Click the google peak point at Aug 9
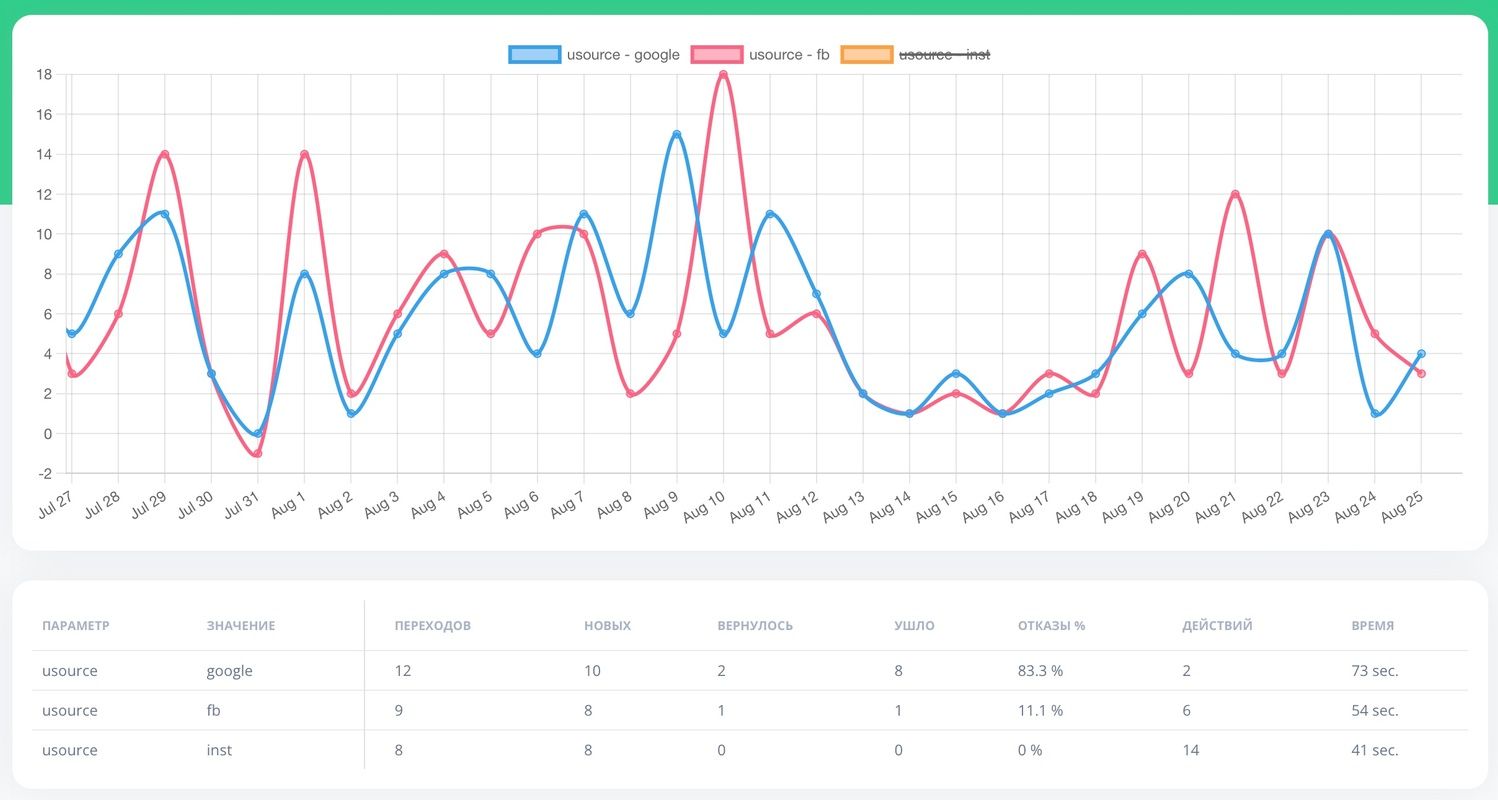Image resolution: width=1498 pixels, height=800 pixels. pyautogui.click(x=677, y=134)
